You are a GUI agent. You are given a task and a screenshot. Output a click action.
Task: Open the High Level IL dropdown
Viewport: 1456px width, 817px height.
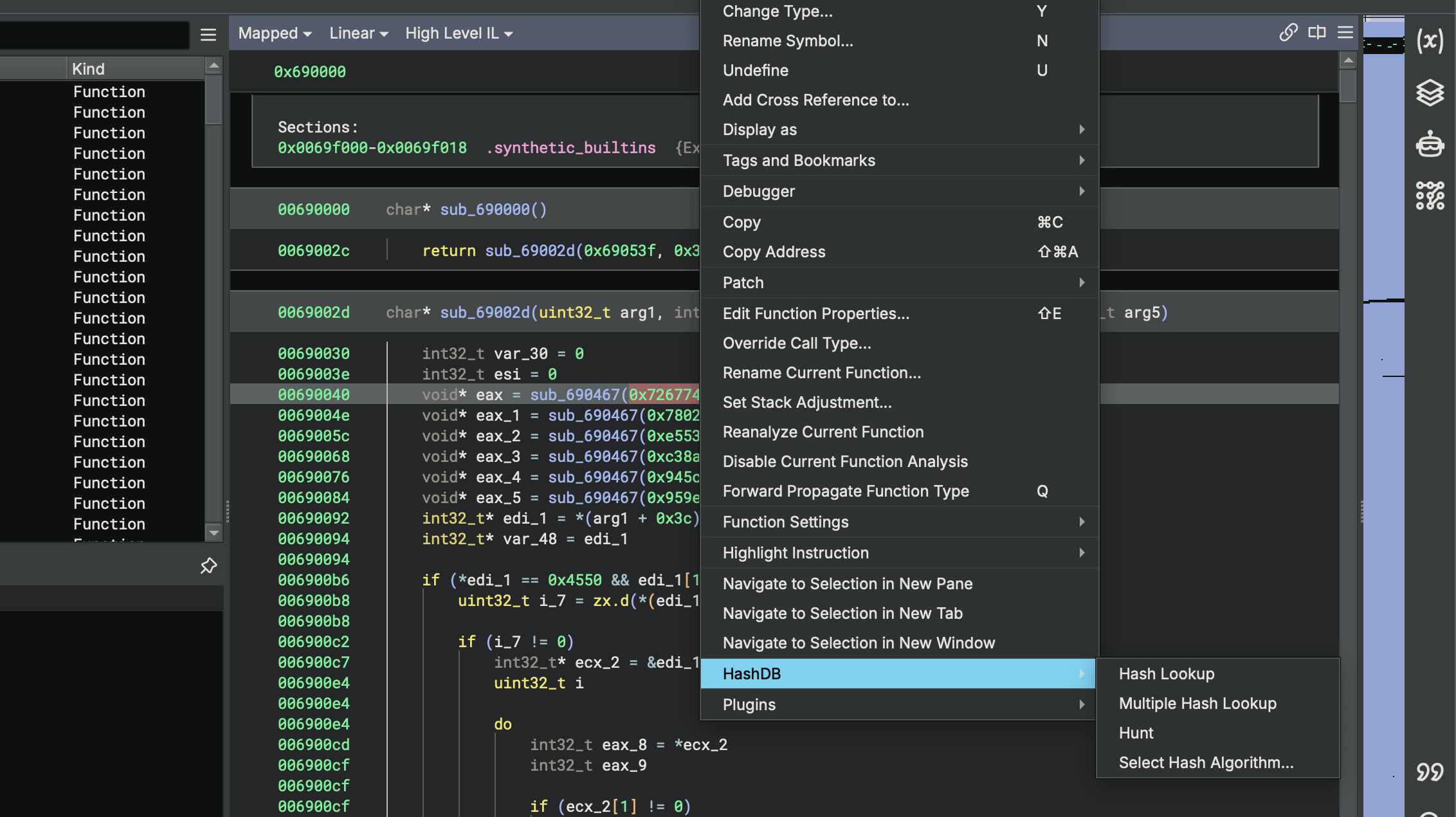[459, 33]
